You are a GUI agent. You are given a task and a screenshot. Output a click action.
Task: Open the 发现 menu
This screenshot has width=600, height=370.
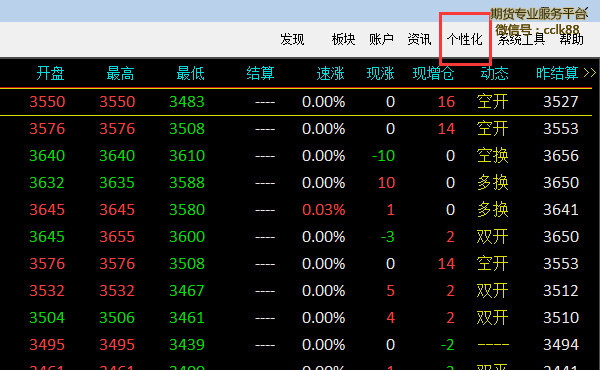click(292, 39)
